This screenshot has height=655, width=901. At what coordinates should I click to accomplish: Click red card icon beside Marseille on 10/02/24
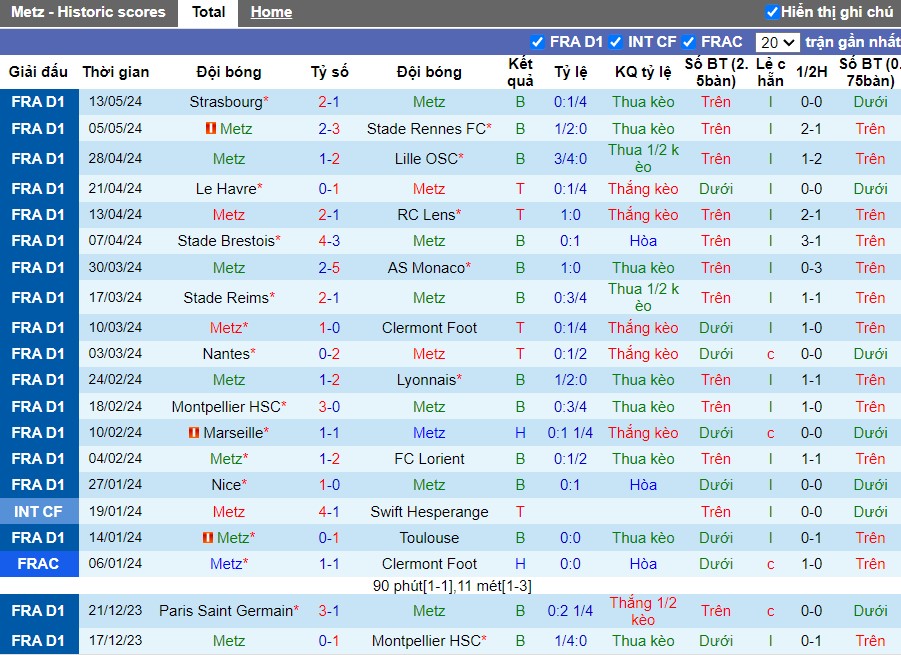click(194, 432)
